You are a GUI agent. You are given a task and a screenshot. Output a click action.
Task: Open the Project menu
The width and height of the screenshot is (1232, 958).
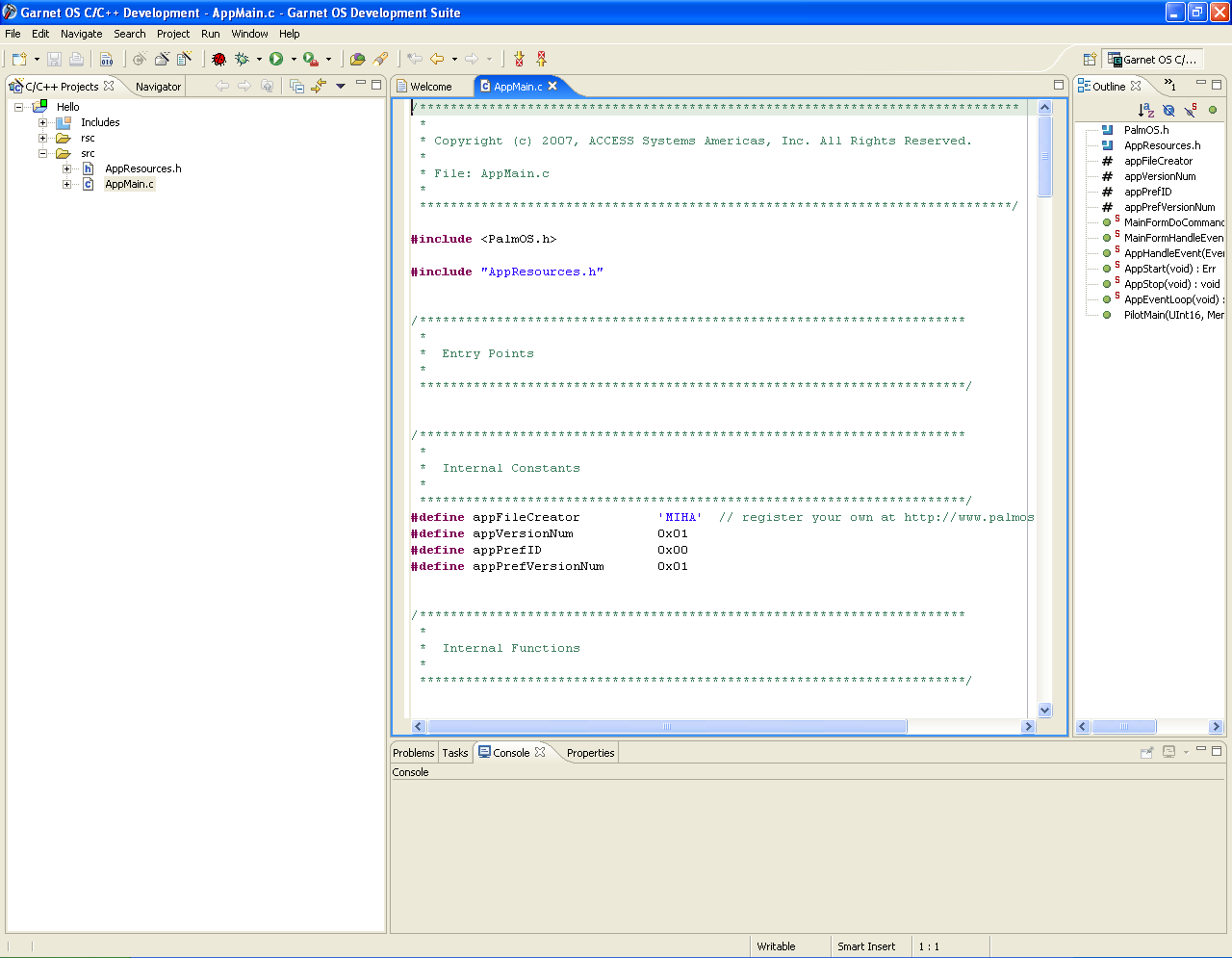173,34
